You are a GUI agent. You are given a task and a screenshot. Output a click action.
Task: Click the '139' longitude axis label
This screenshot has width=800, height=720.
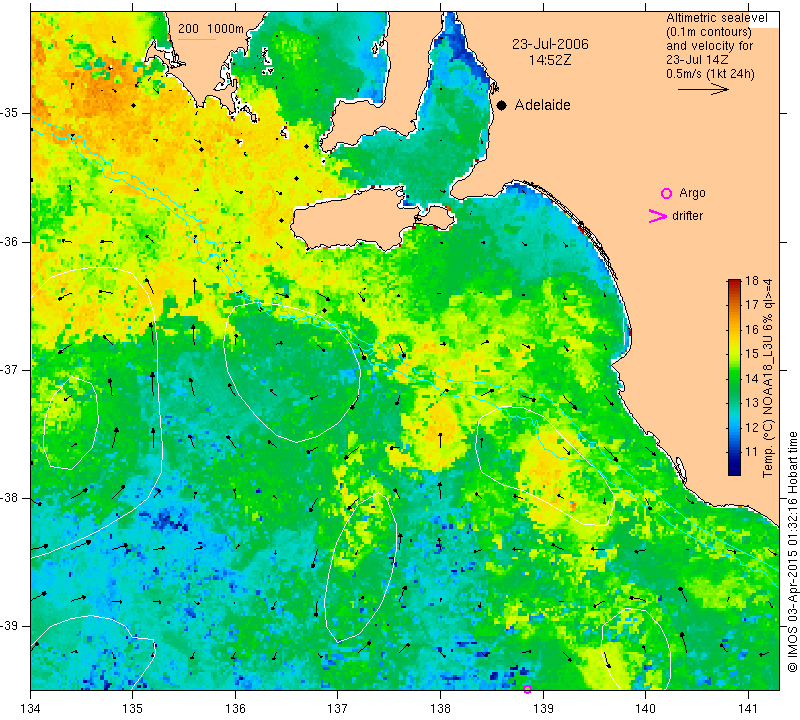pyautogui.click(x=543, y=709)
